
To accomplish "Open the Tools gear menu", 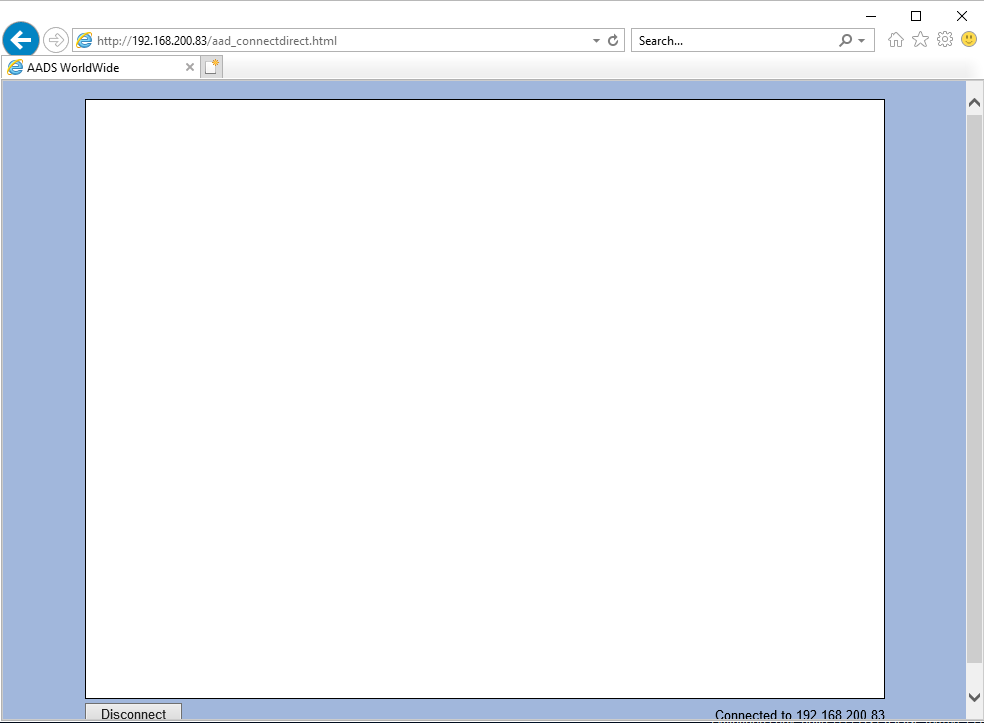I will pos(944,40).
